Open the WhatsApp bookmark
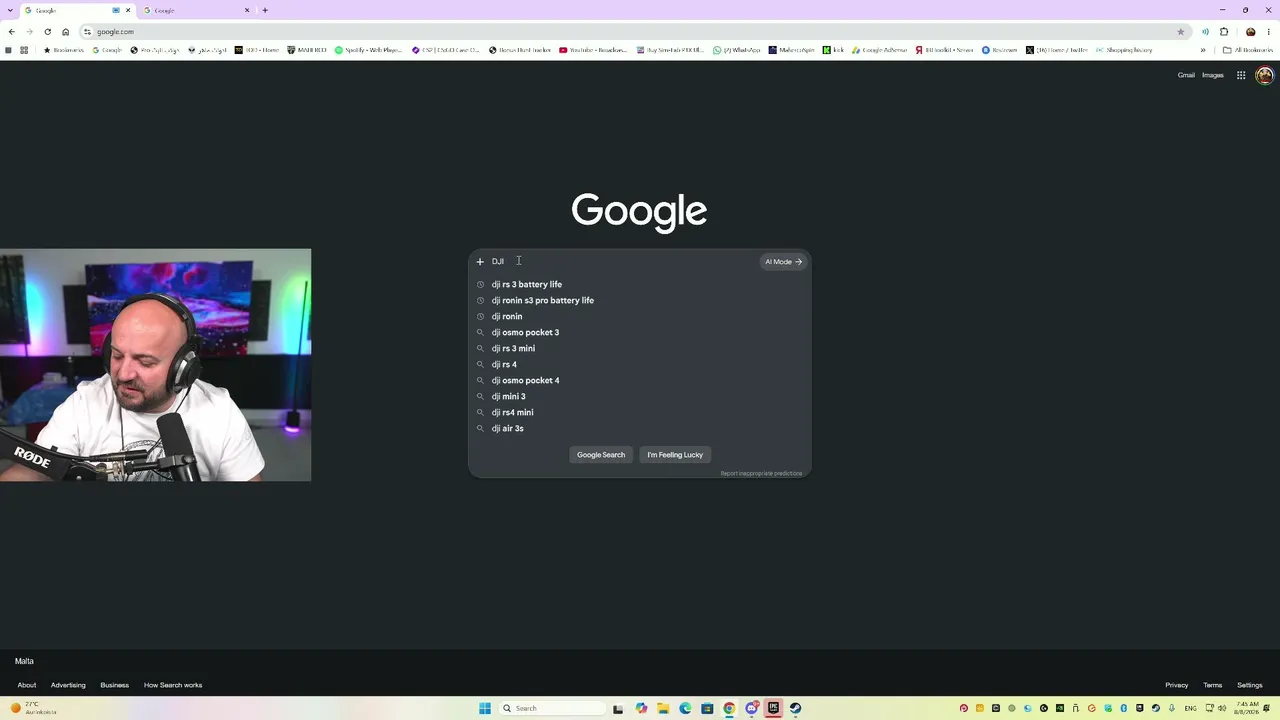The image size is (1280, 720). (736, 50)
